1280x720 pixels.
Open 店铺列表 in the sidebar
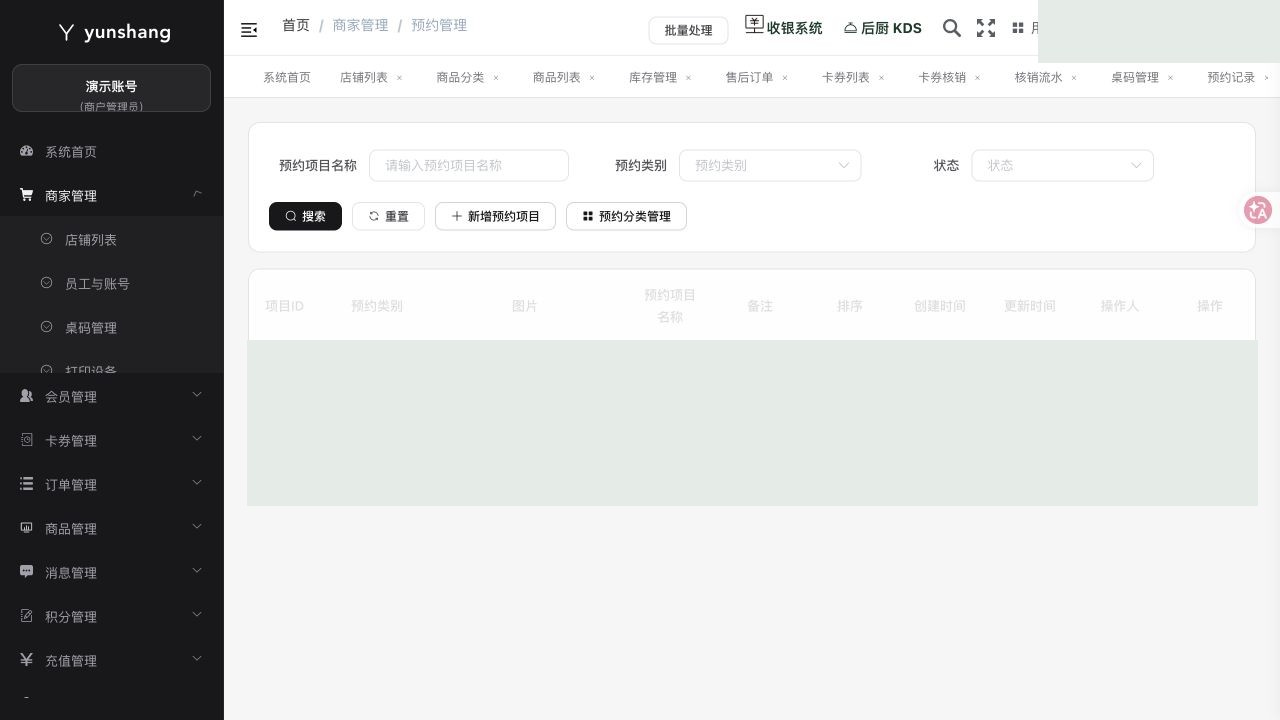112,239
